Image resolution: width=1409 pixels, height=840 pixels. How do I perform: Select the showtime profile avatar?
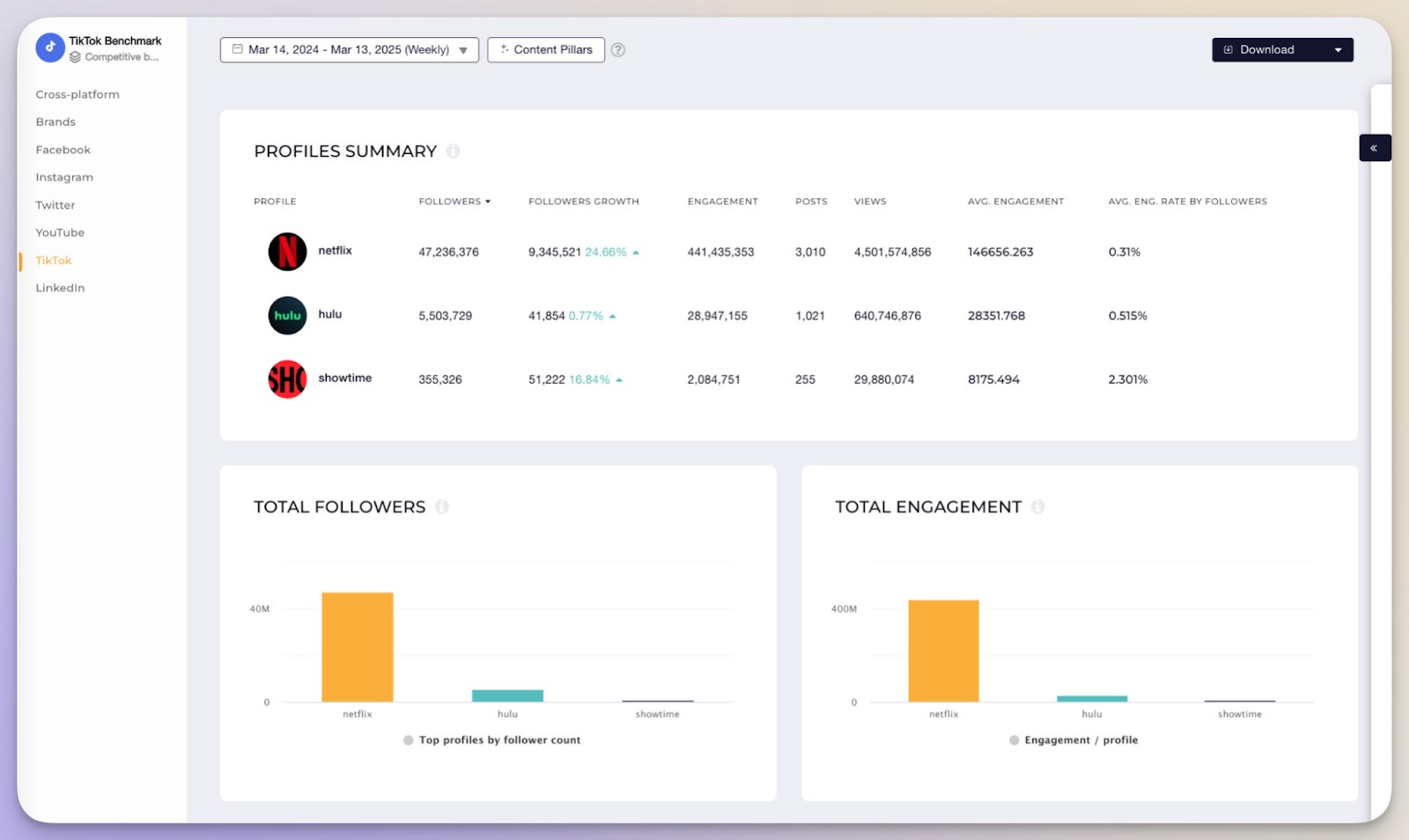tap(286, 379)
